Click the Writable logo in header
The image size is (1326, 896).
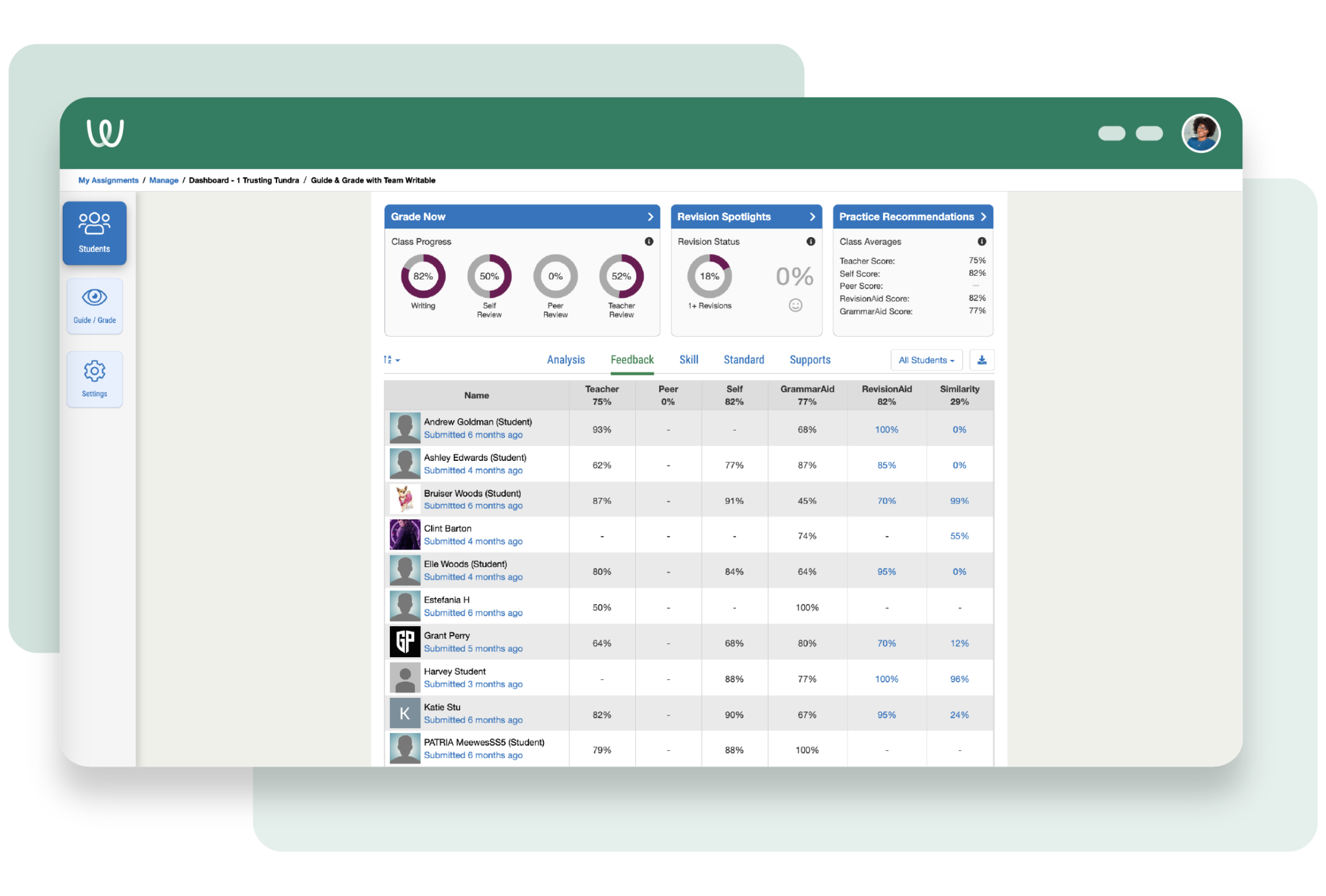pyautogui.click(x=105, y=133)
